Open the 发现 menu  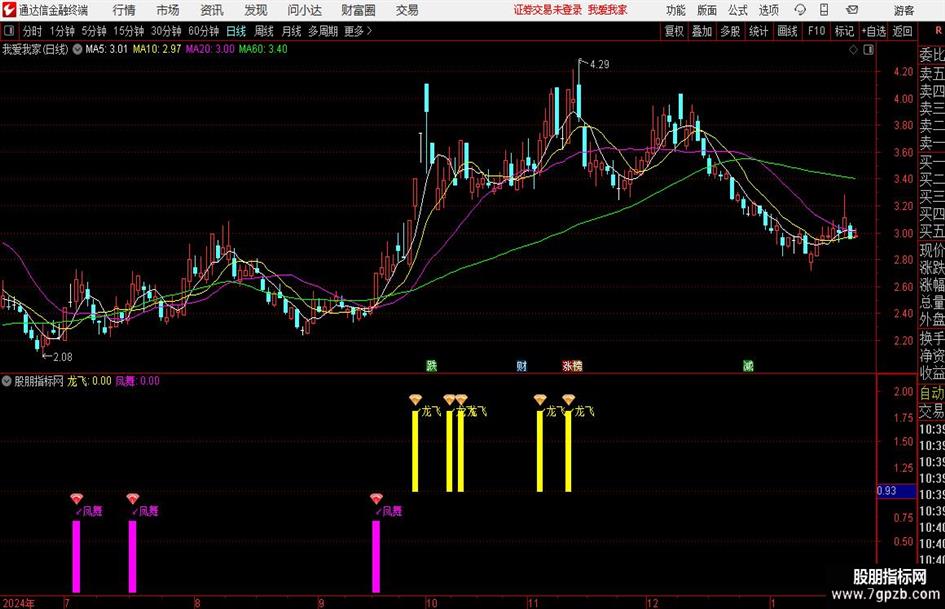click(256, 10)
